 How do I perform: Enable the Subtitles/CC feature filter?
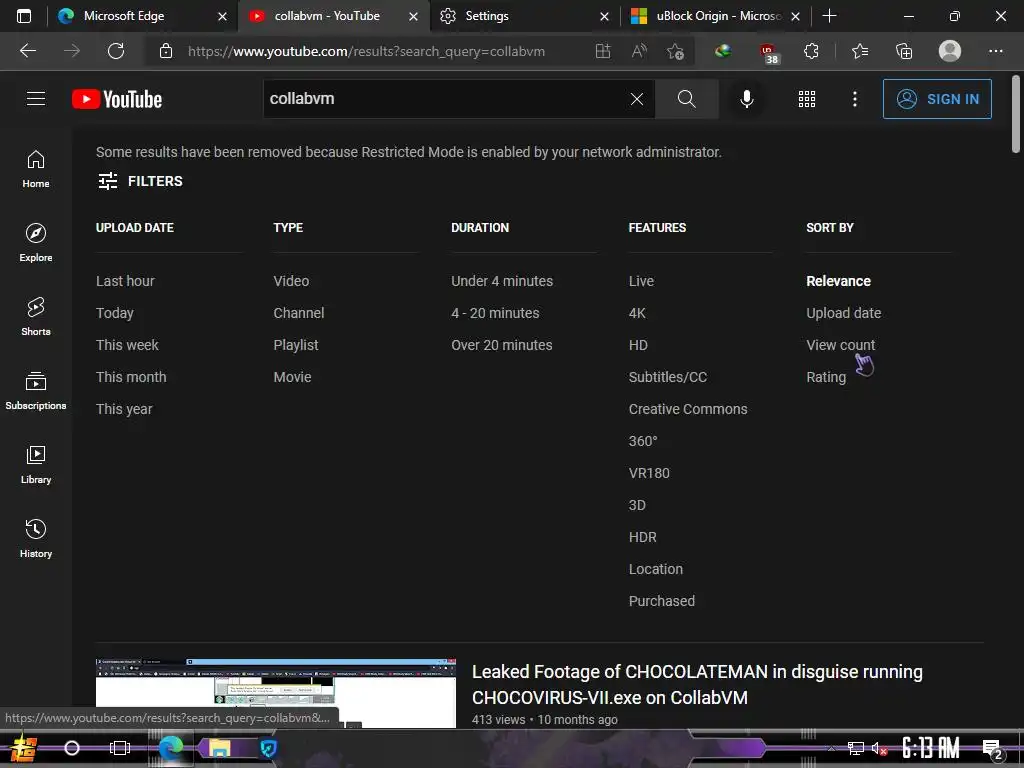click(x=668, y=377)
